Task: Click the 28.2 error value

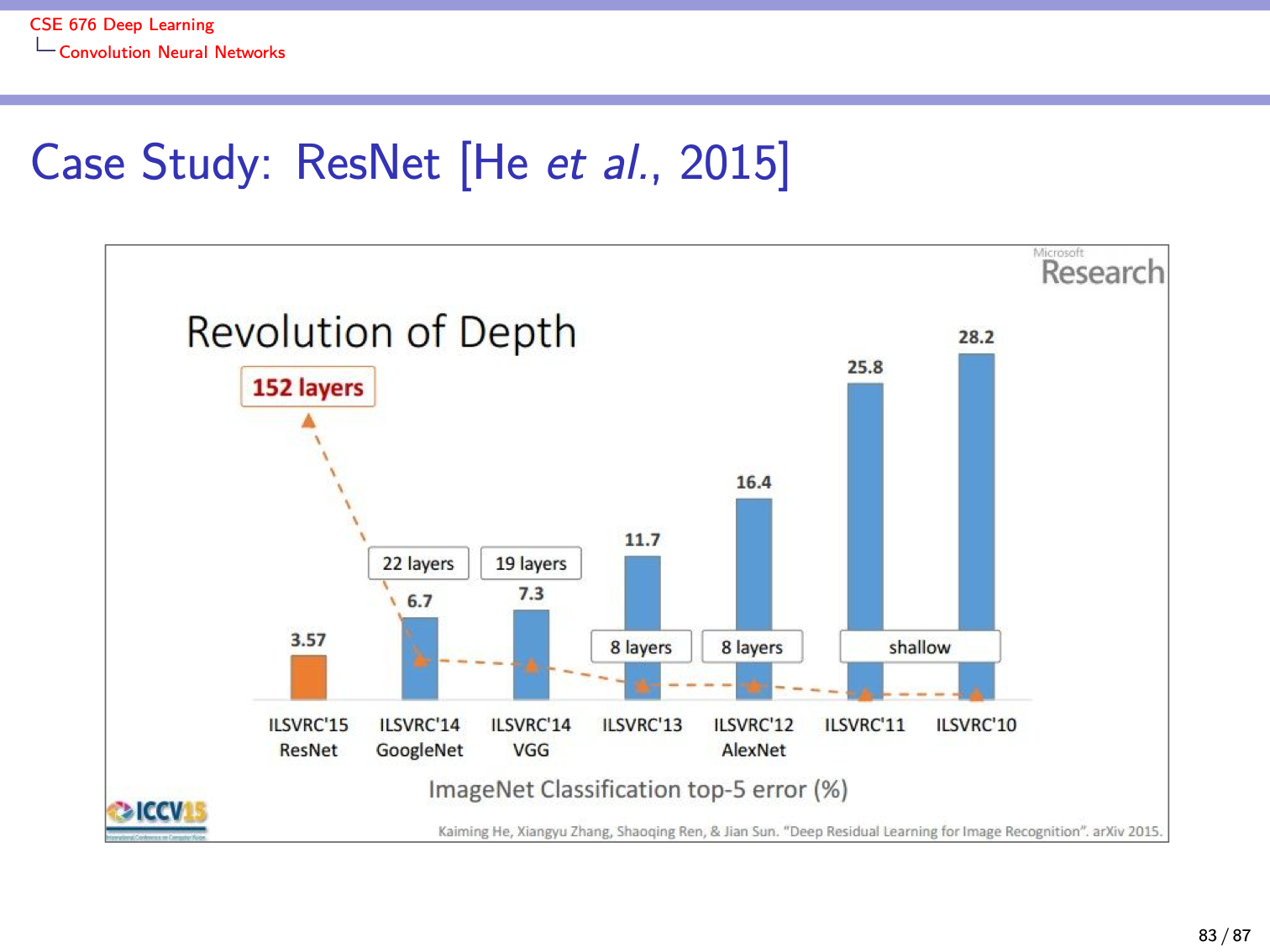Action: (x=976, y=337)
